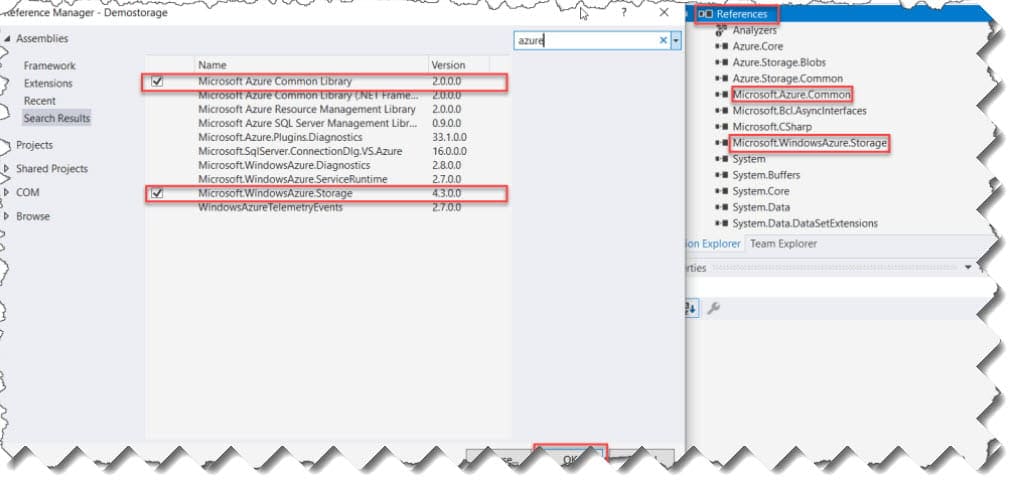1016x486 pixels.
Task: Open the Properties panel object dropdown
Action: 968,268
